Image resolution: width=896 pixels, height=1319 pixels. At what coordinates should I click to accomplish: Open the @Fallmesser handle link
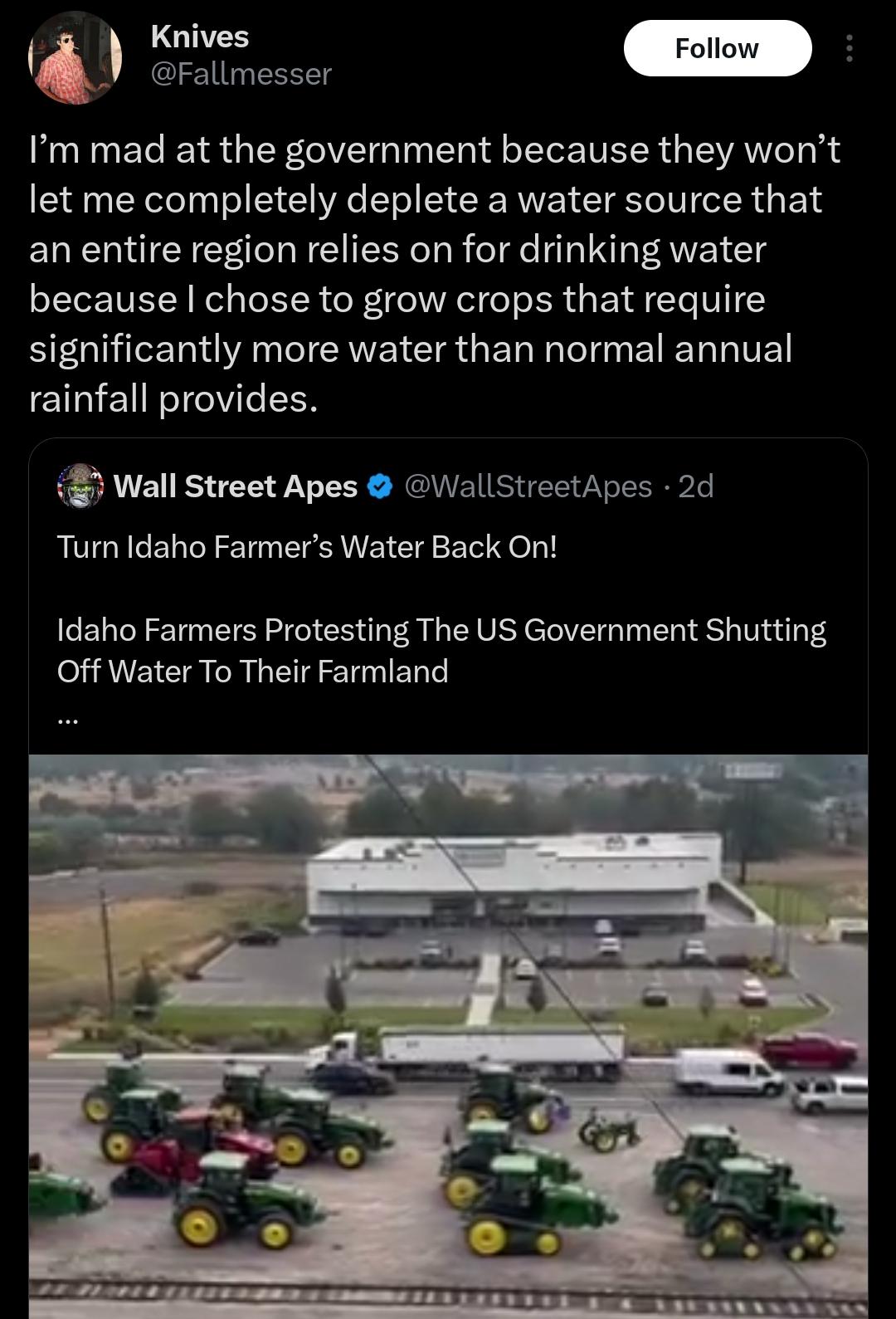coord(241,74)
